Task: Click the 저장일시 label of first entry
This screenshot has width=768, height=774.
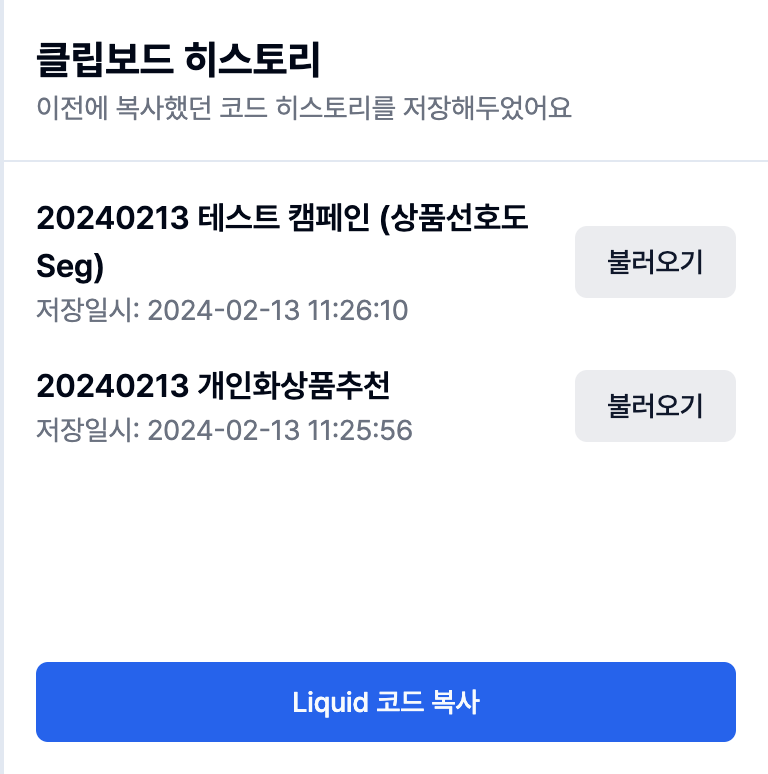Action: click(87, 311)
